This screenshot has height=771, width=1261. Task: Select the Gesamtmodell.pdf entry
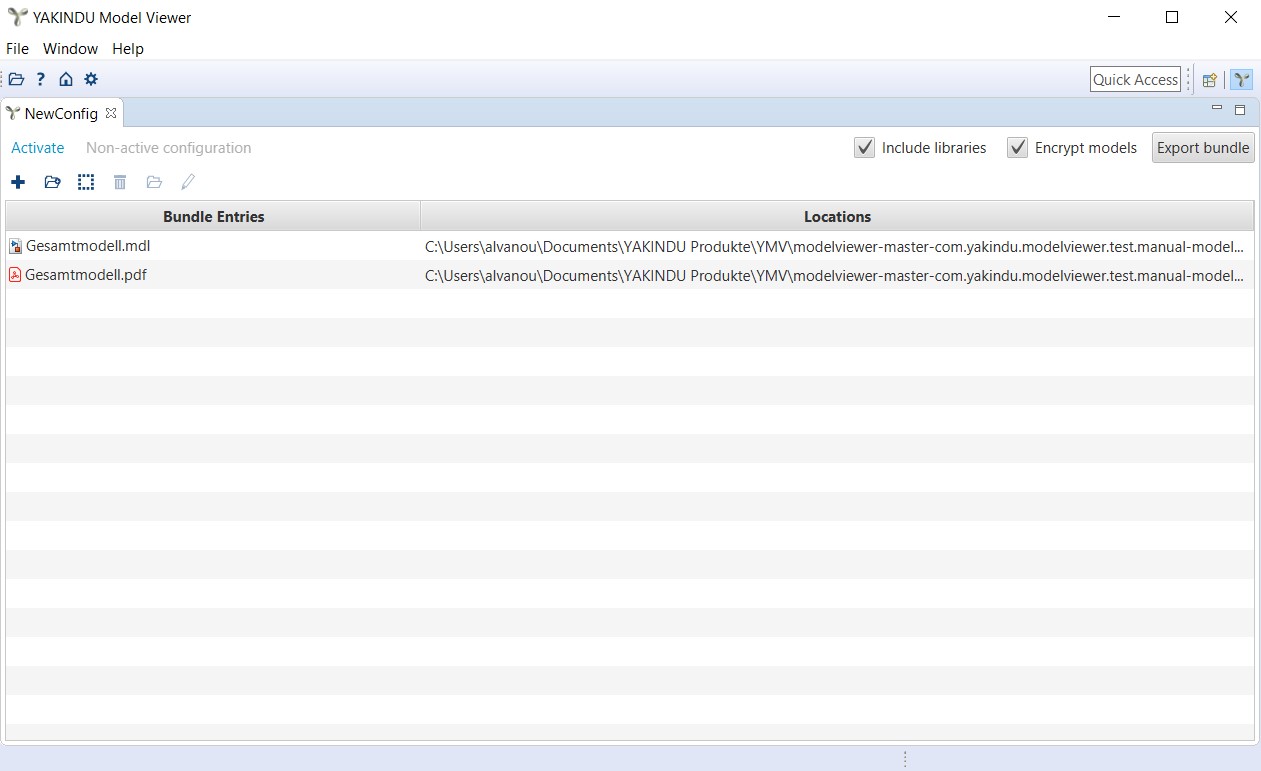pyautogui.click(x=86, y=275)
